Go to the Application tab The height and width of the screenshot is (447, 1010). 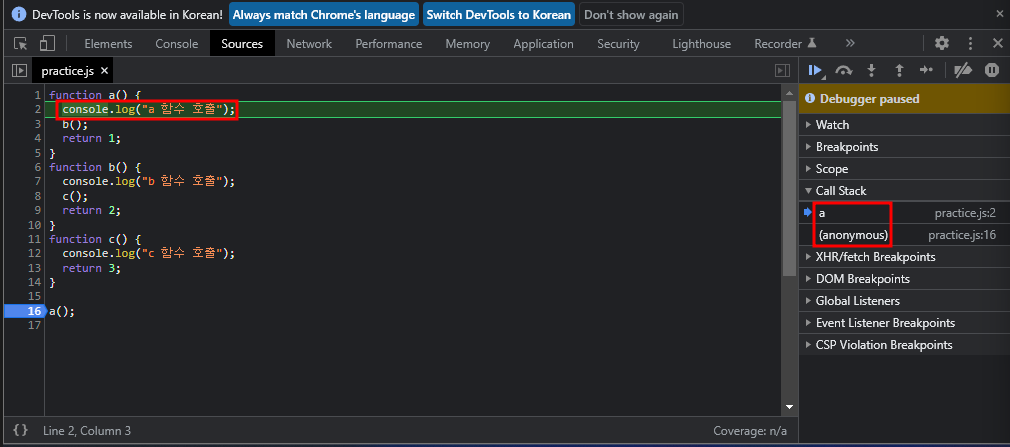pyautogui.click(x=543, y=44)
